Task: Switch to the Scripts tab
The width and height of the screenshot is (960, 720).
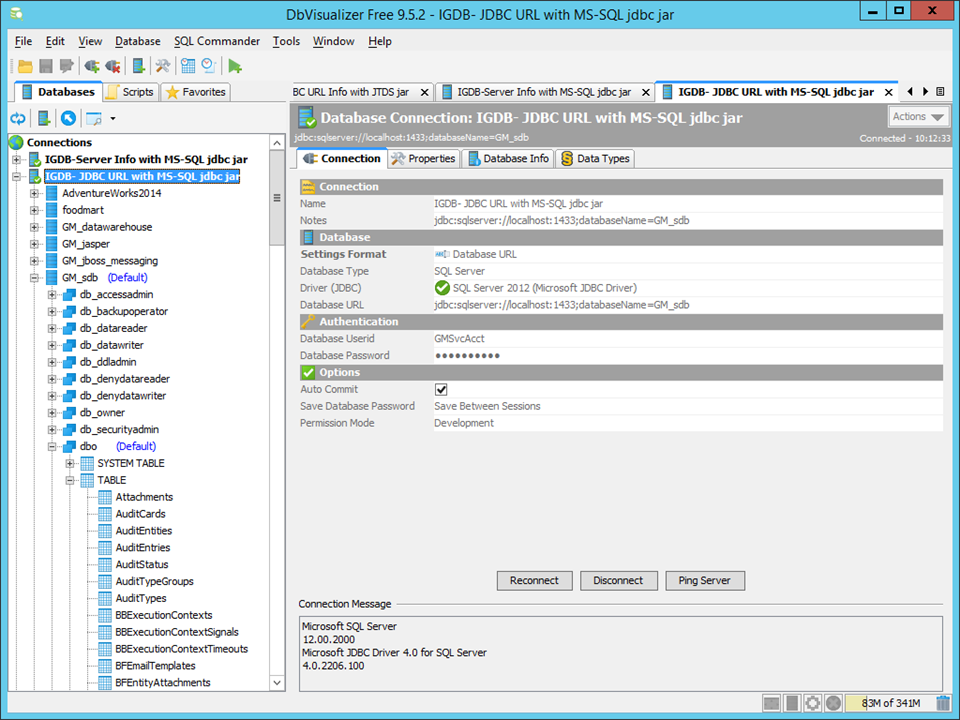Action: click(x=130, y=92)
